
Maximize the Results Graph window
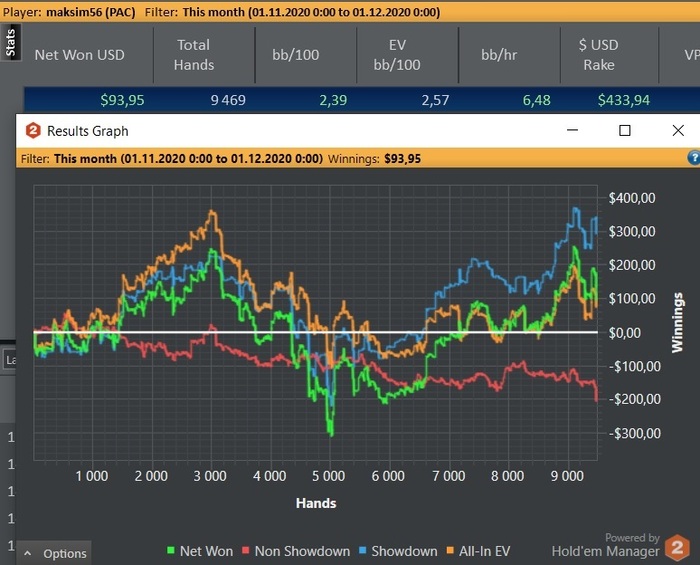tap(625, 131)
